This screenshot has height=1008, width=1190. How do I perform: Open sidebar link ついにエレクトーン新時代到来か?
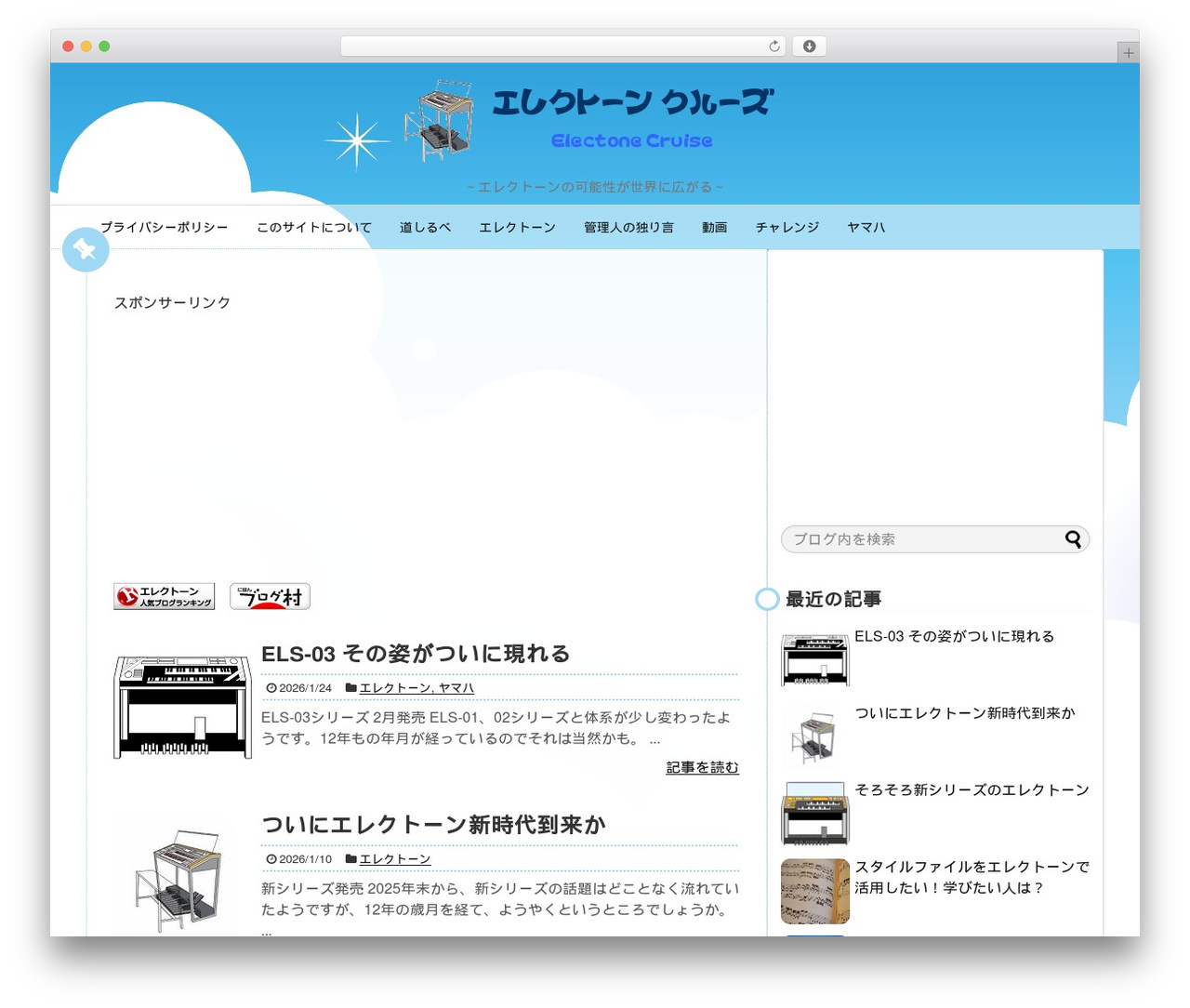point(964,713)
